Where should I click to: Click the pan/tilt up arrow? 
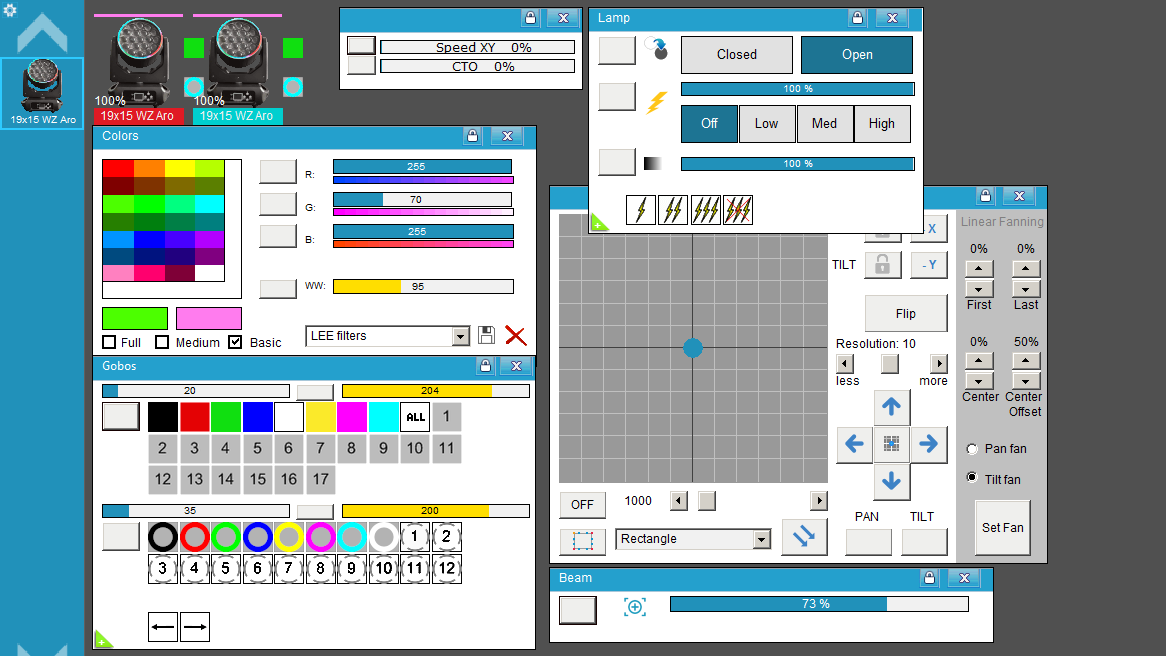(892, 406)
